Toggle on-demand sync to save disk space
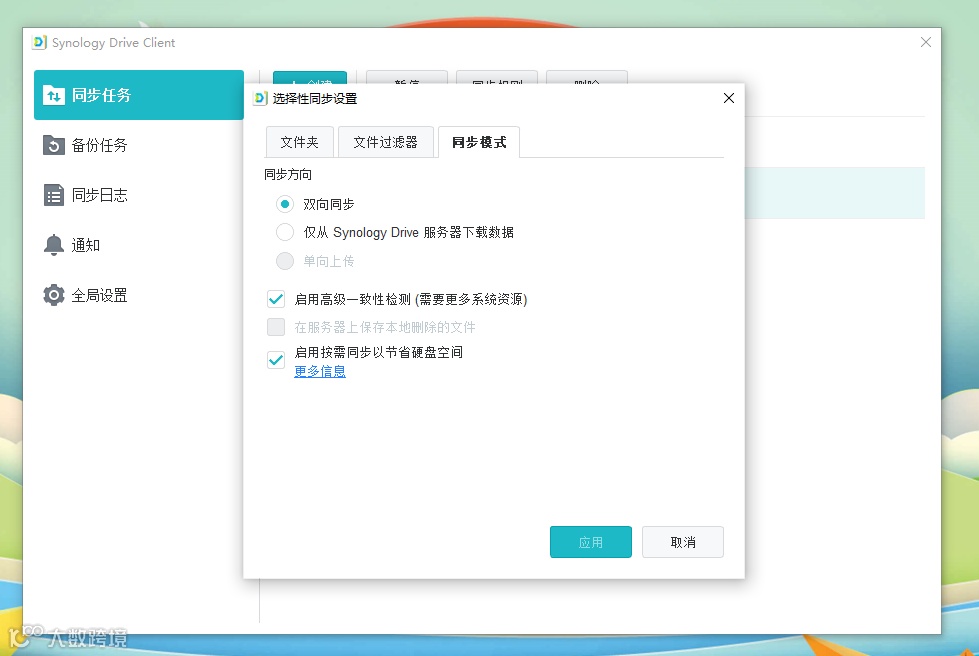Viewport: 979px width, 656px height. 276,360
